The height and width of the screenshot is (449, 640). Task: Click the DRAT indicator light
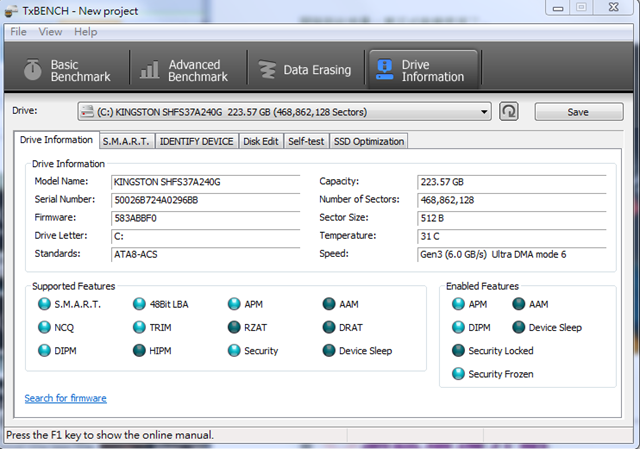(x=329, y=327)
